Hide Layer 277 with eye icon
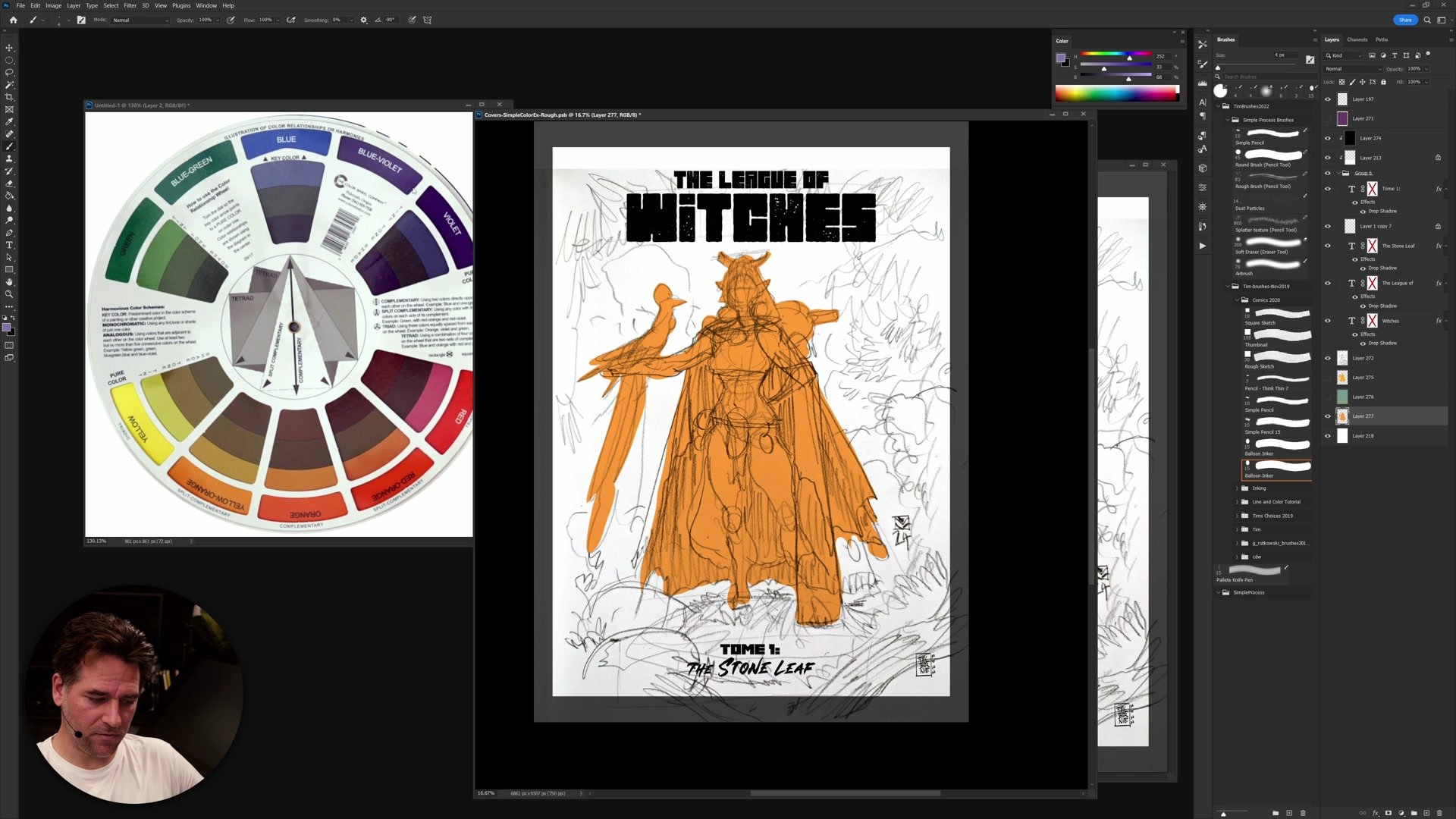 point(1327,416)
